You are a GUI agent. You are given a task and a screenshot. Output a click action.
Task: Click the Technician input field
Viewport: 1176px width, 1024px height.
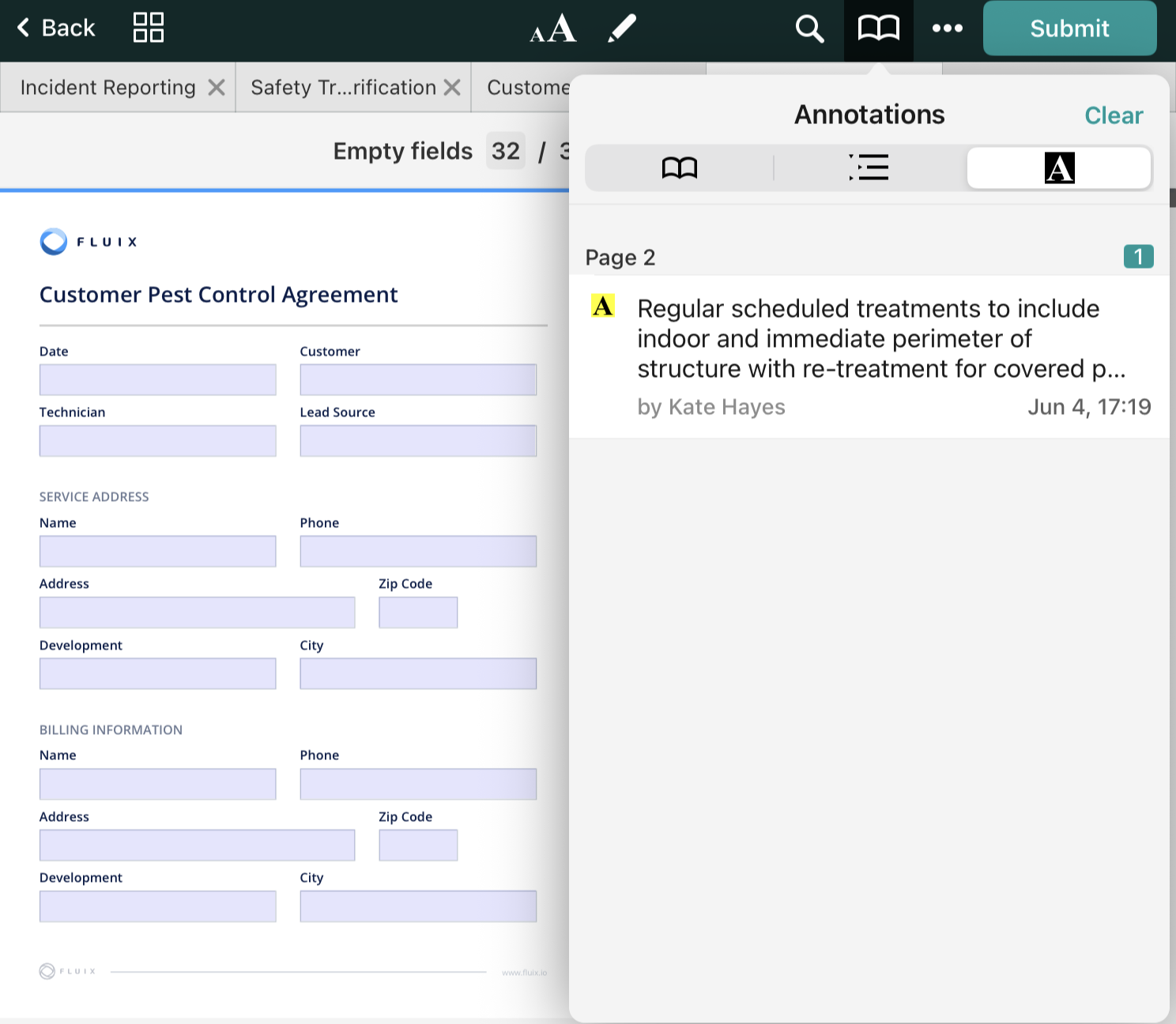pyautogui.click(x=157, y=441)
